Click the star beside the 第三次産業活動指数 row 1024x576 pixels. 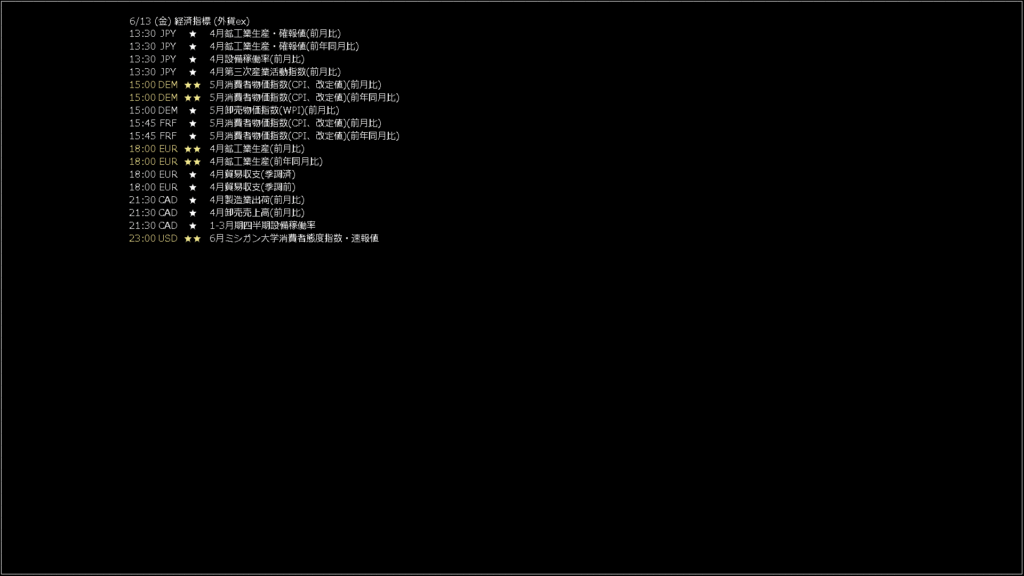click(193, 72)
